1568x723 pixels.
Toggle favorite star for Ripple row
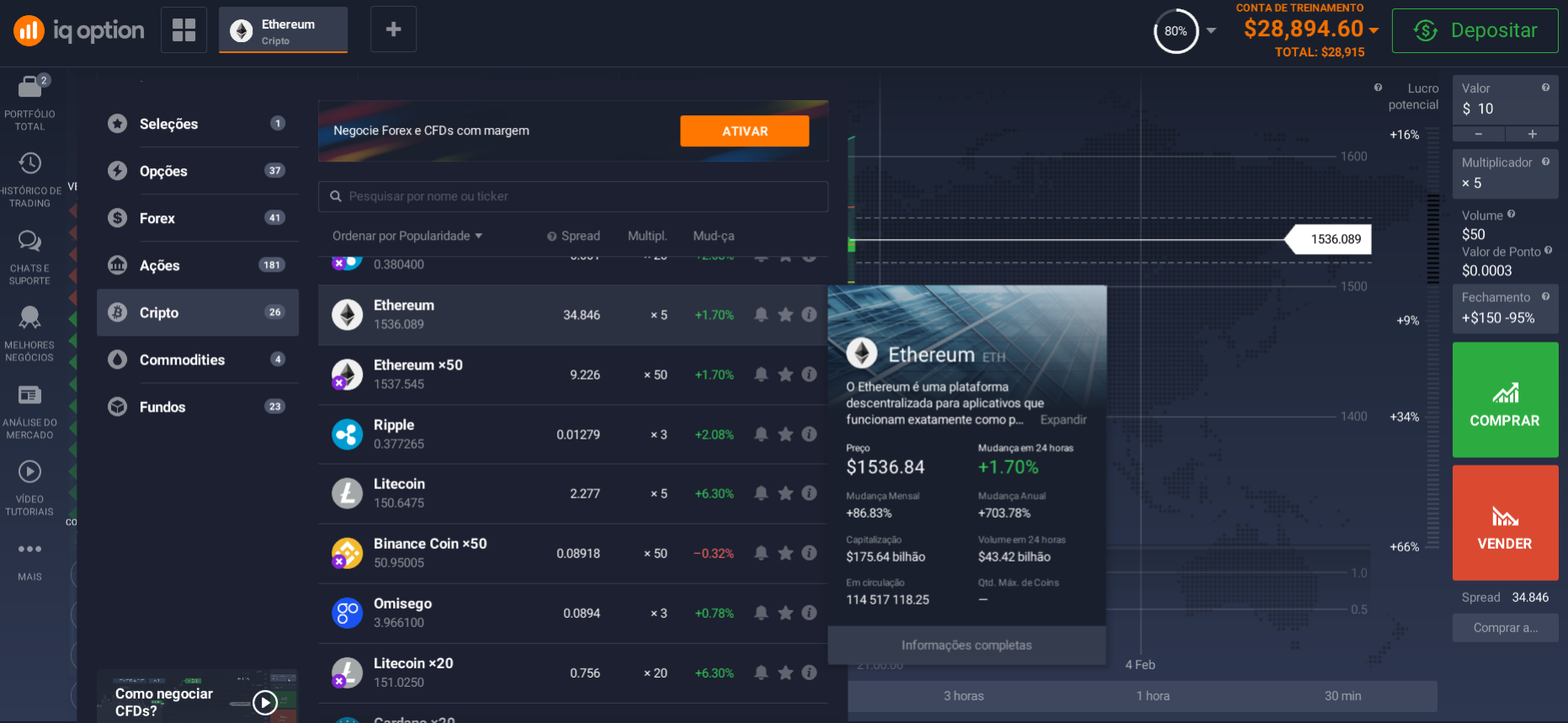tap(785, 434)
